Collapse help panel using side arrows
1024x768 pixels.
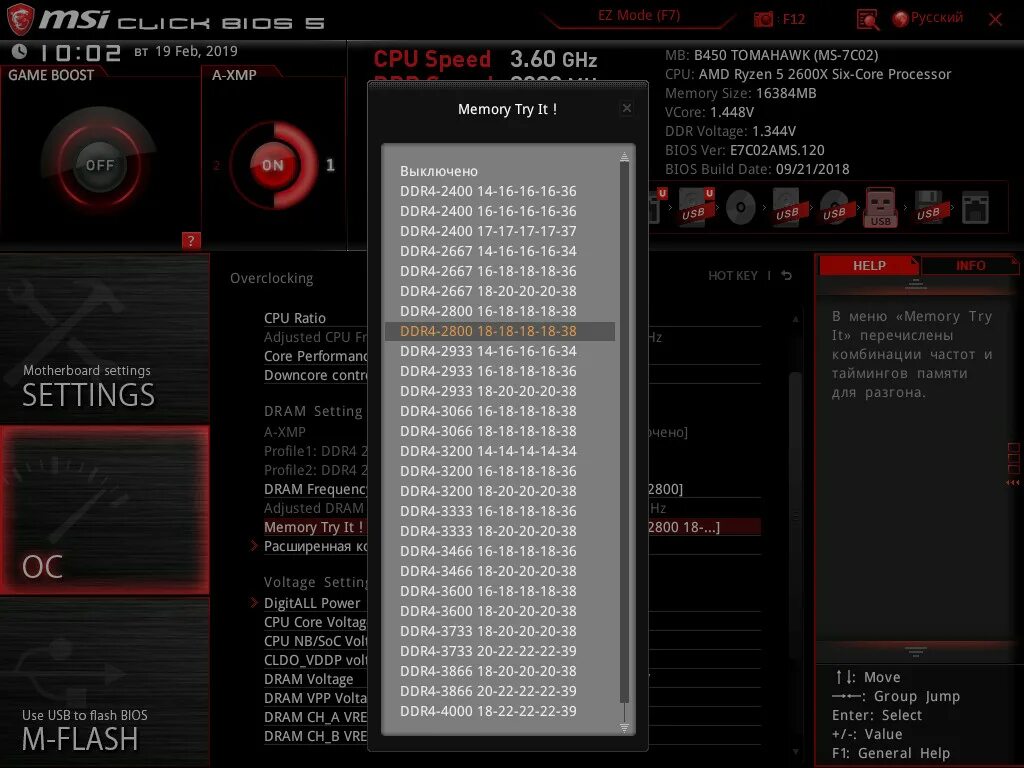click(1013, 483)
